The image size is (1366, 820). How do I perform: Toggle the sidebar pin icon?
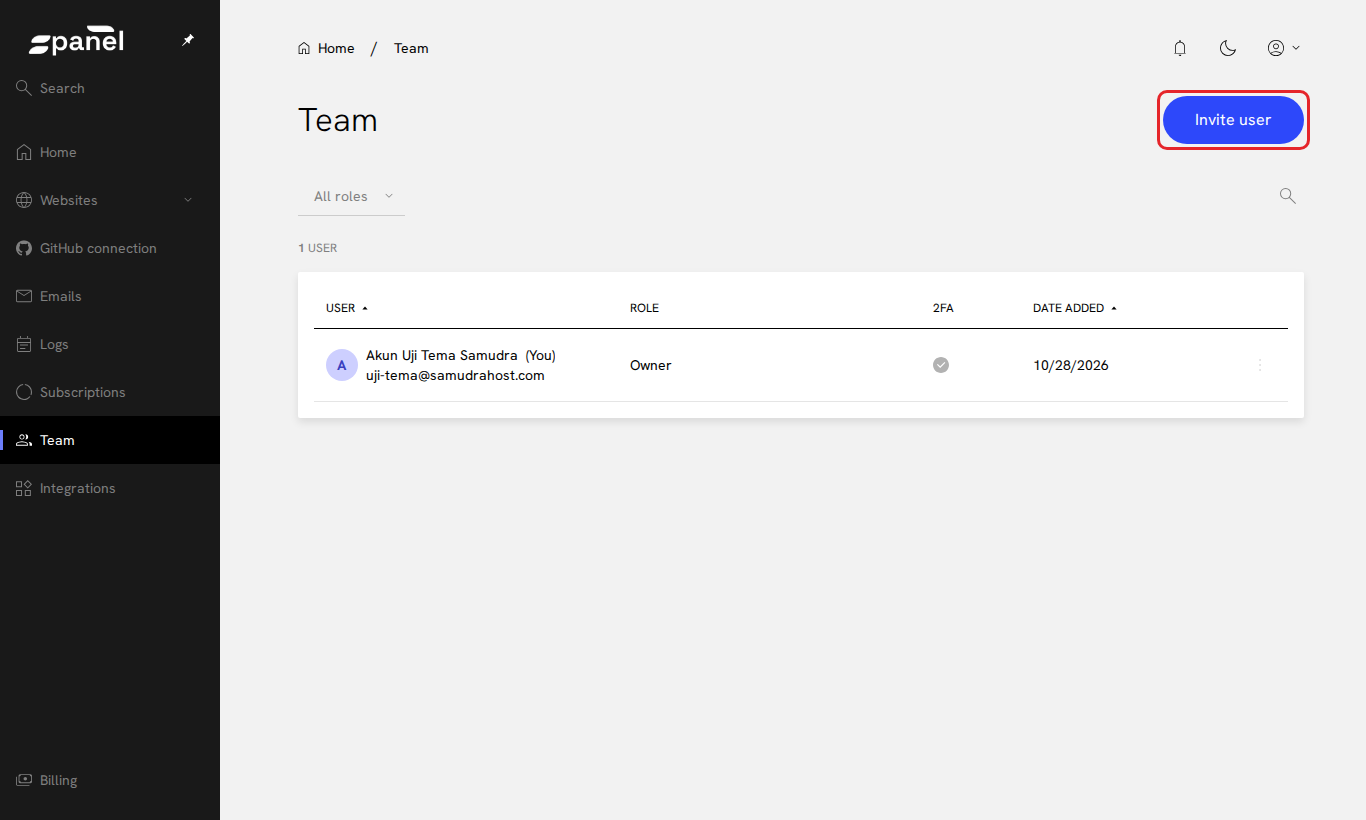[188, 40]
